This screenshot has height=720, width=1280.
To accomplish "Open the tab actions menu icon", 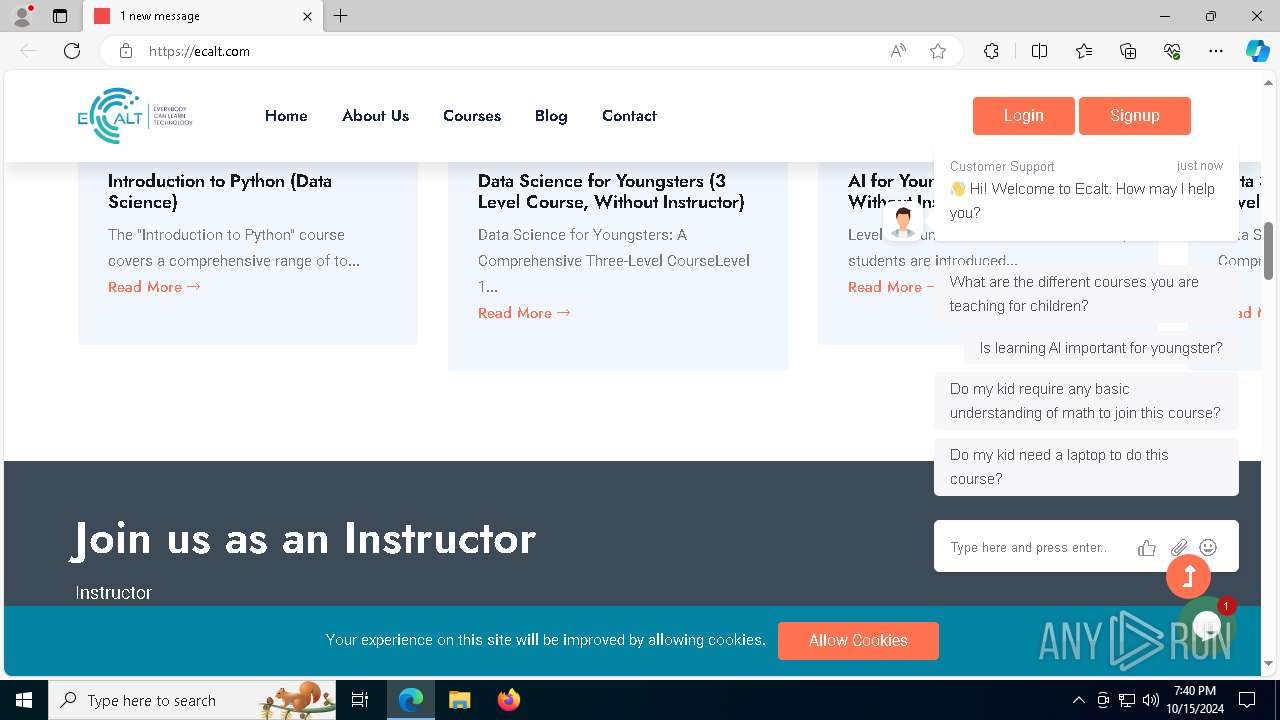I will pos(60,16).
